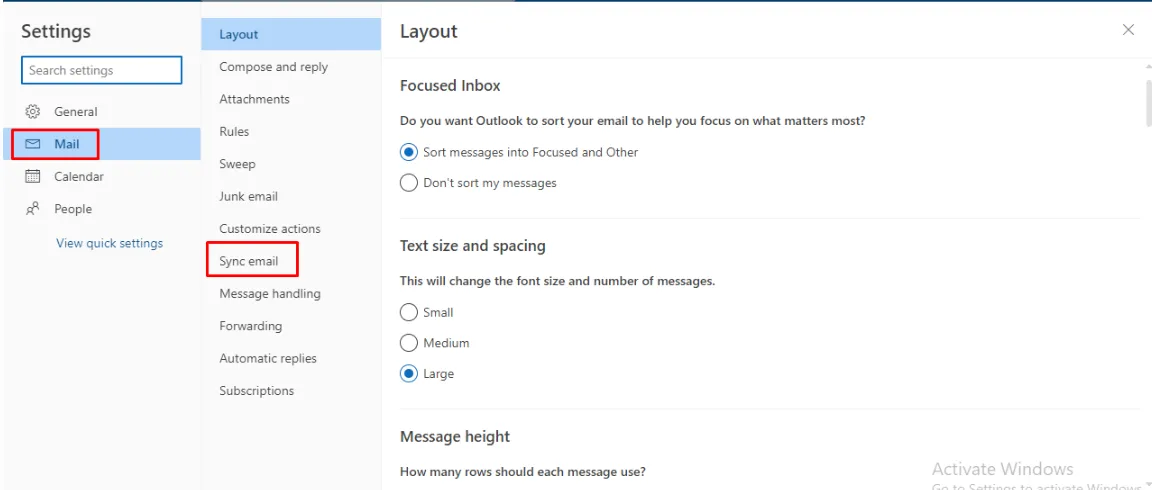The image size is (1152, 490).
Task: Go to the Rules section
Action: [x=234, y=132]
